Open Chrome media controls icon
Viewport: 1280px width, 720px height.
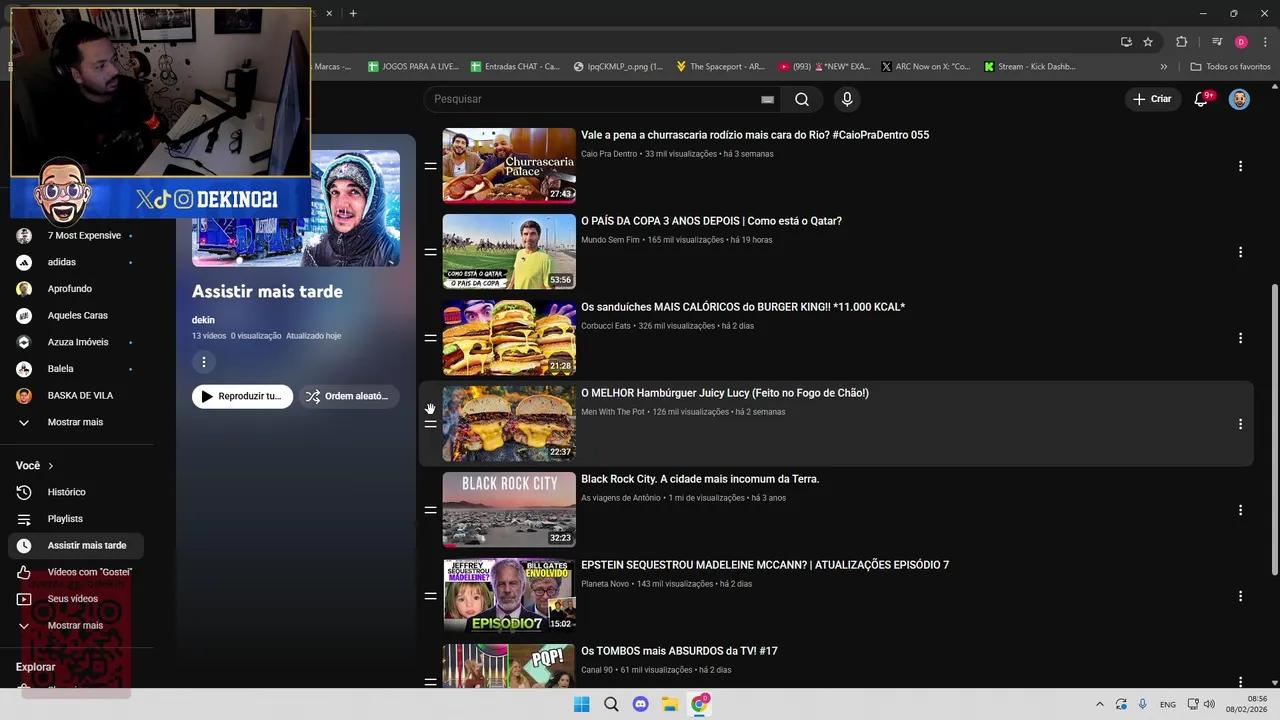(1217, 42)
